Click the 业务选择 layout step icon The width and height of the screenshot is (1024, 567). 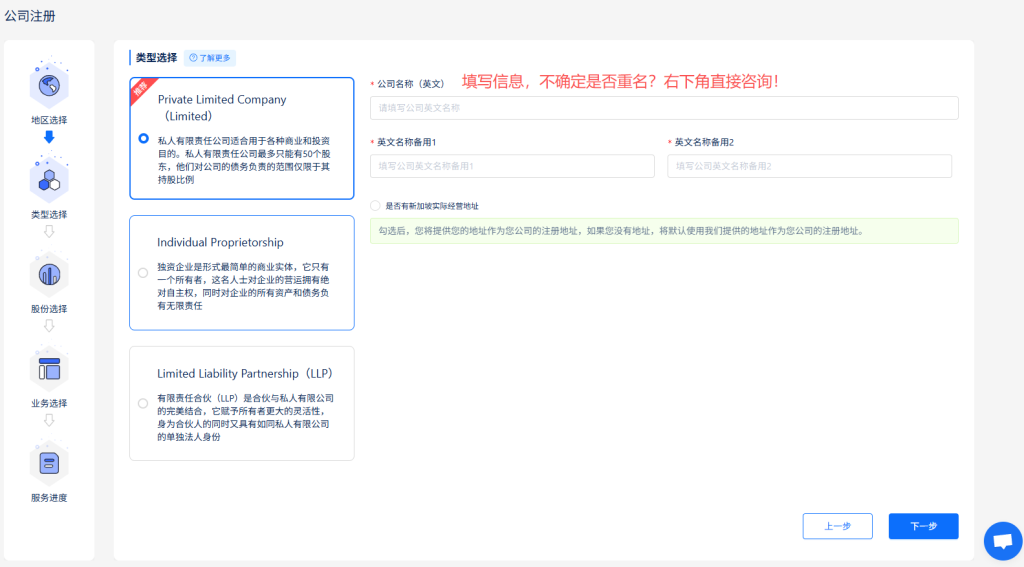(49, 369)
